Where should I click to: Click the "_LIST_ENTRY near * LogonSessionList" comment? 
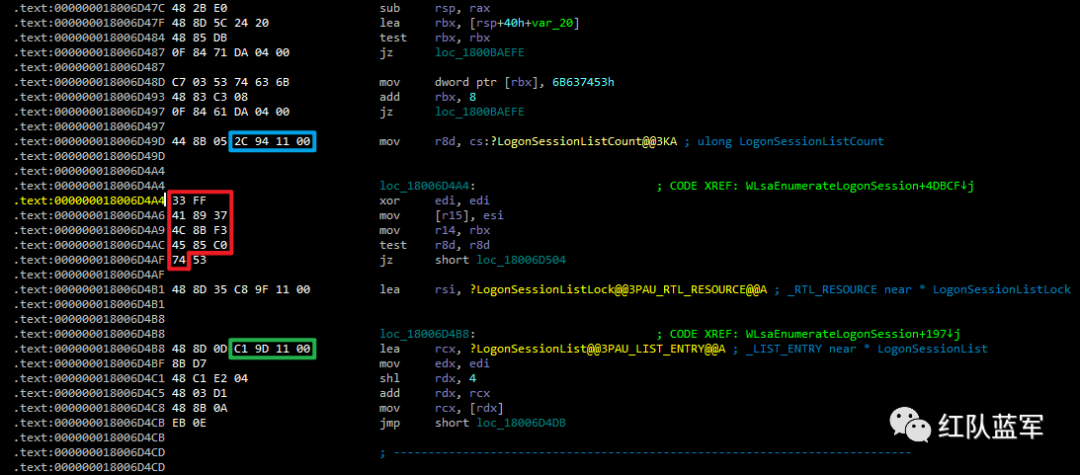click(x=867, y=349)
